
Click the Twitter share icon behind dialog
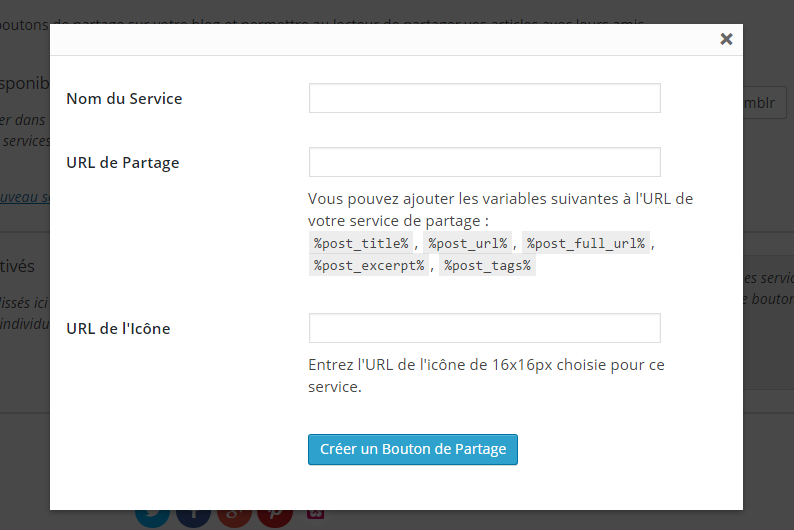[153, 517]
